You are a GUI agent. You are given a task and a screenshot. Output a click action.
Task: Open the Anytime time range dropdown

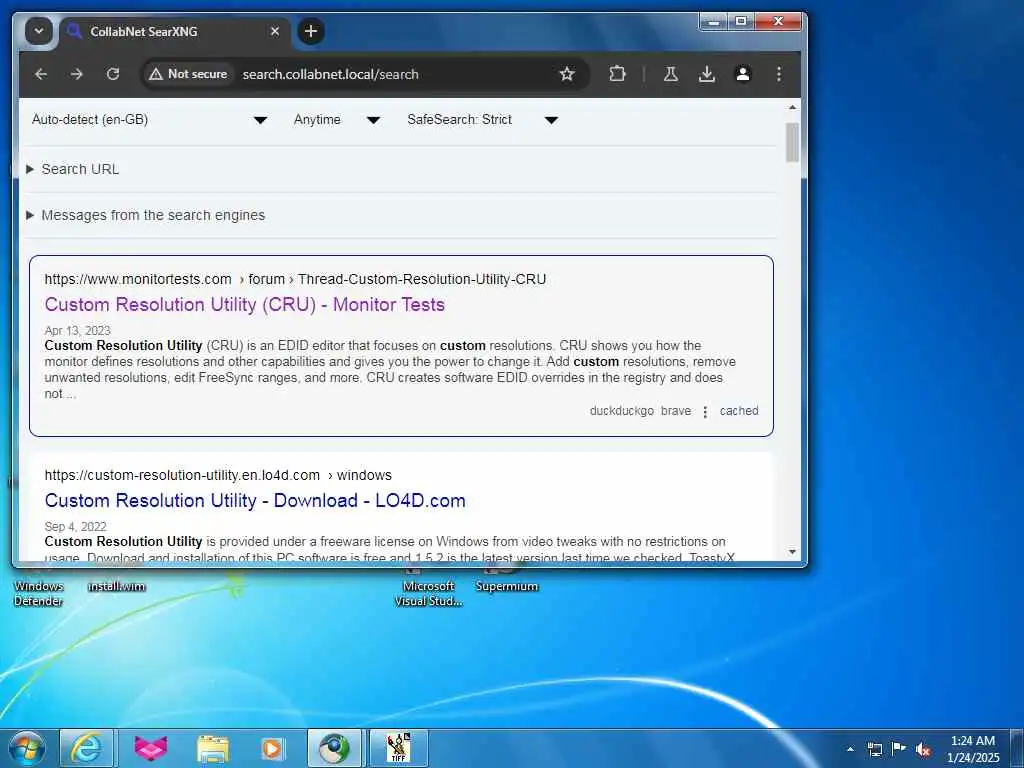(x=337, y=120)
